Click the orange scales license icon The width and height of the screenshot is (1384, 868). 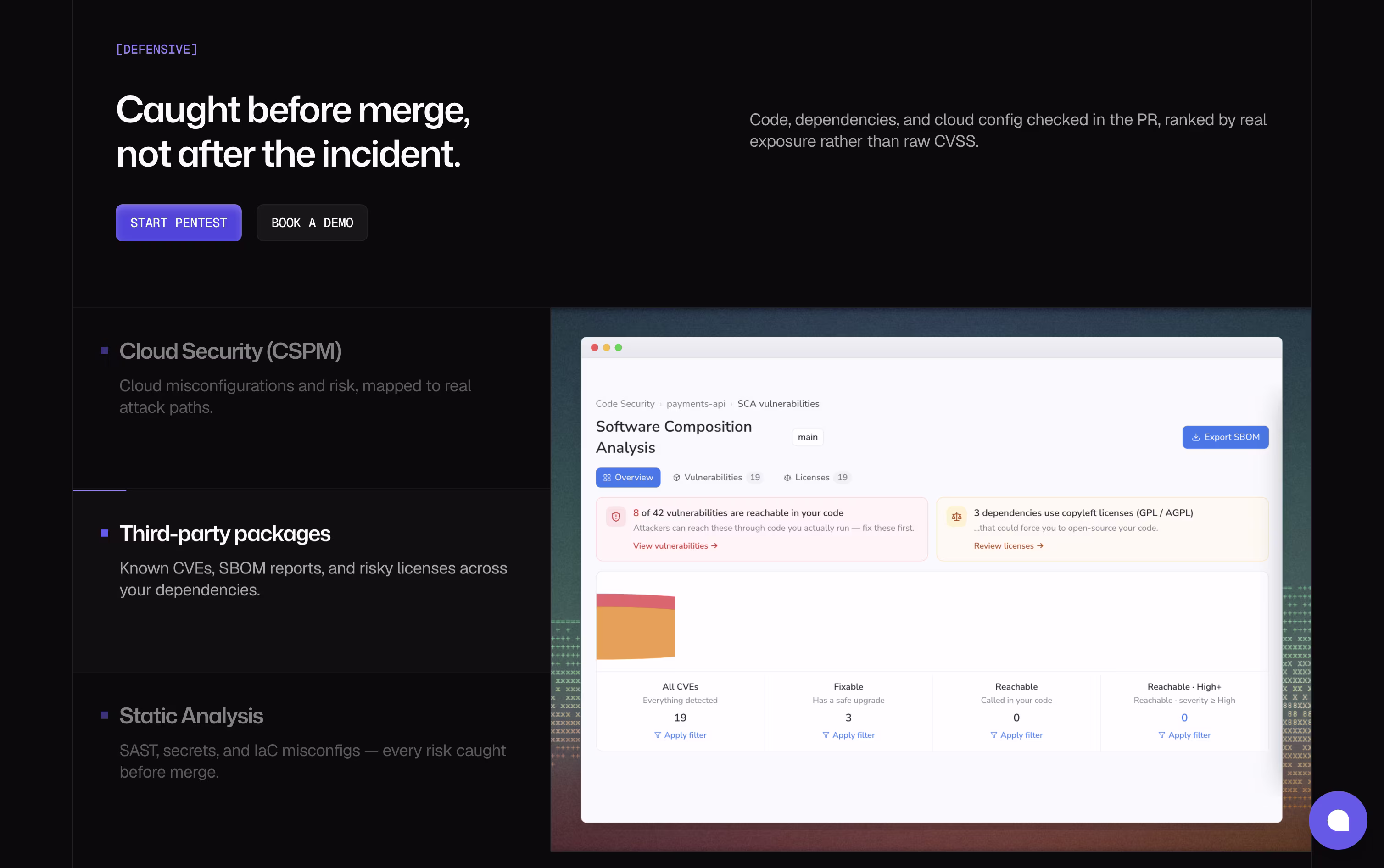point(956,517)
